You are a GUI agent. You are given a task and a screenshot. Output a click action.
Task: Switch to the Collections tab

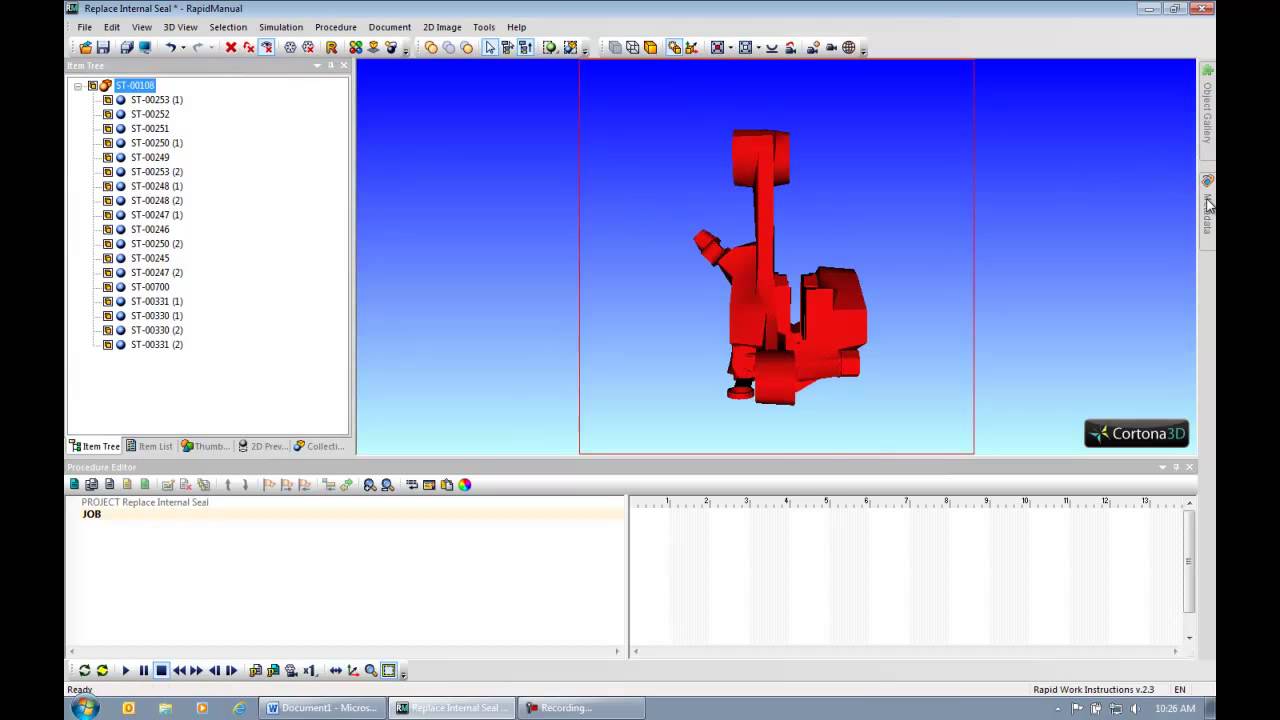pyautogui.click(x=320, y=446)
